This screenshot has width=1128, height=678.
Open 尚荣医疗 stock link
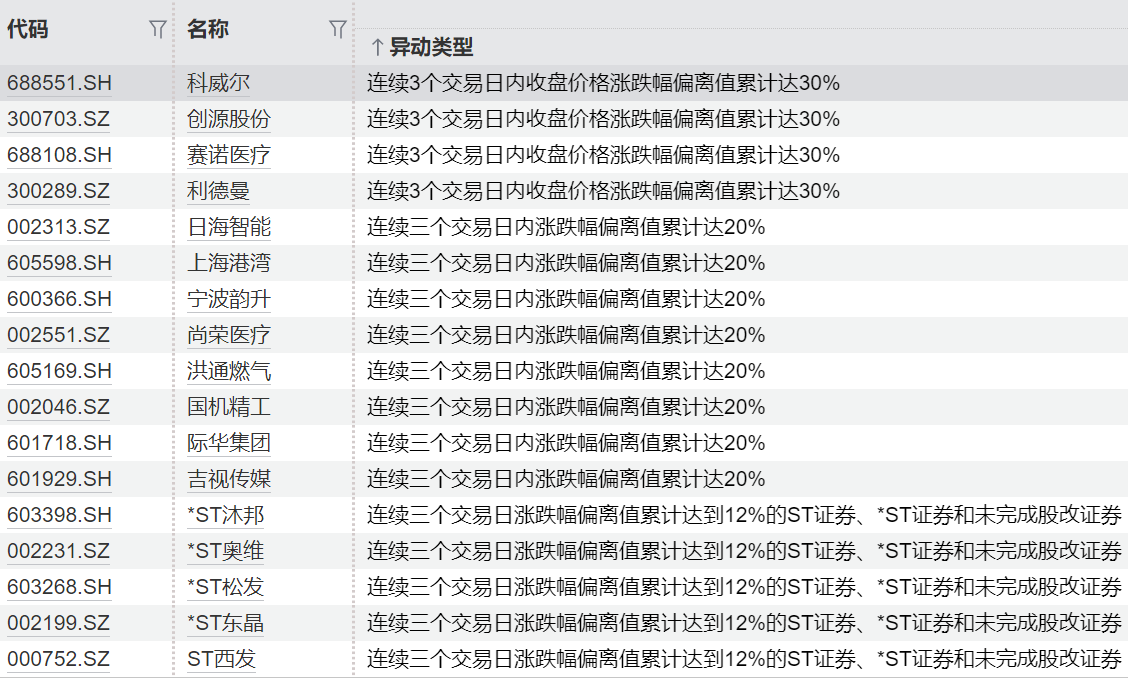pos(228,335)
